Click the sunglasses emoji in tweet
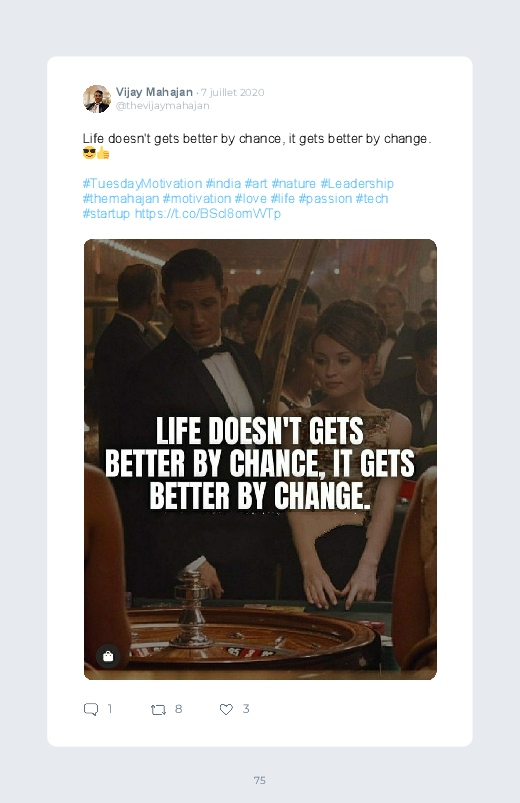 89,153
